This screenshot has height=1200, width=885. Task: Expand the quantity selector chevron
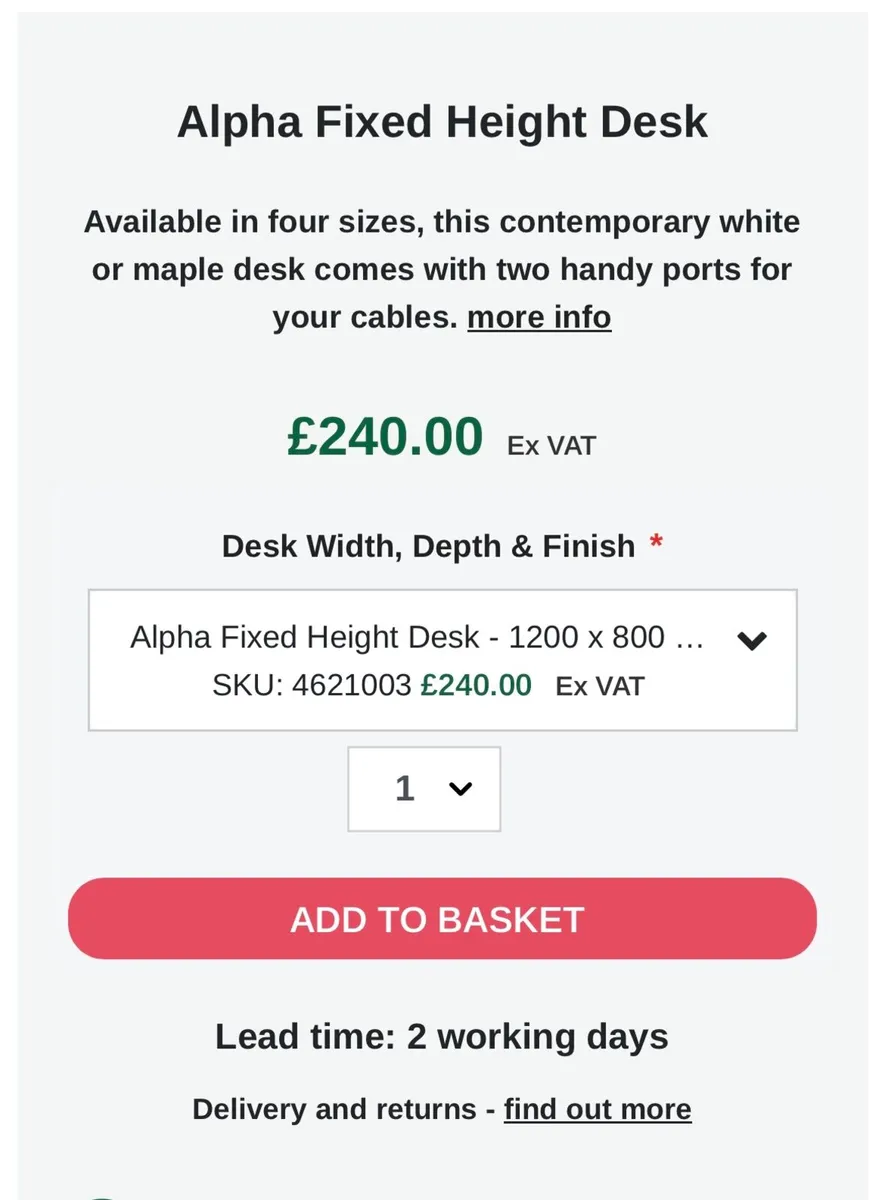tap(460, 789)
